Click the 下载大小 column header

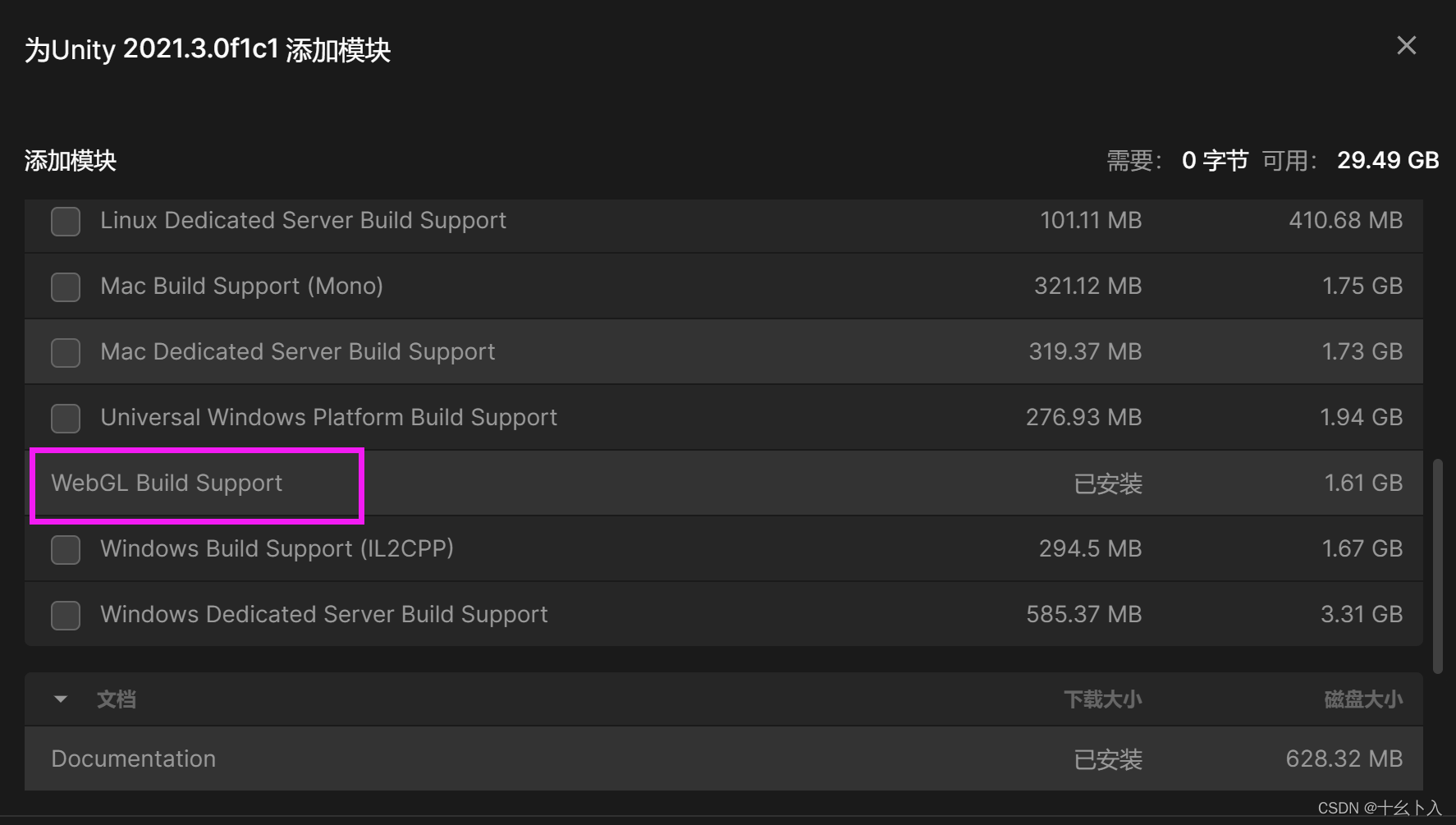[1102, 699]
